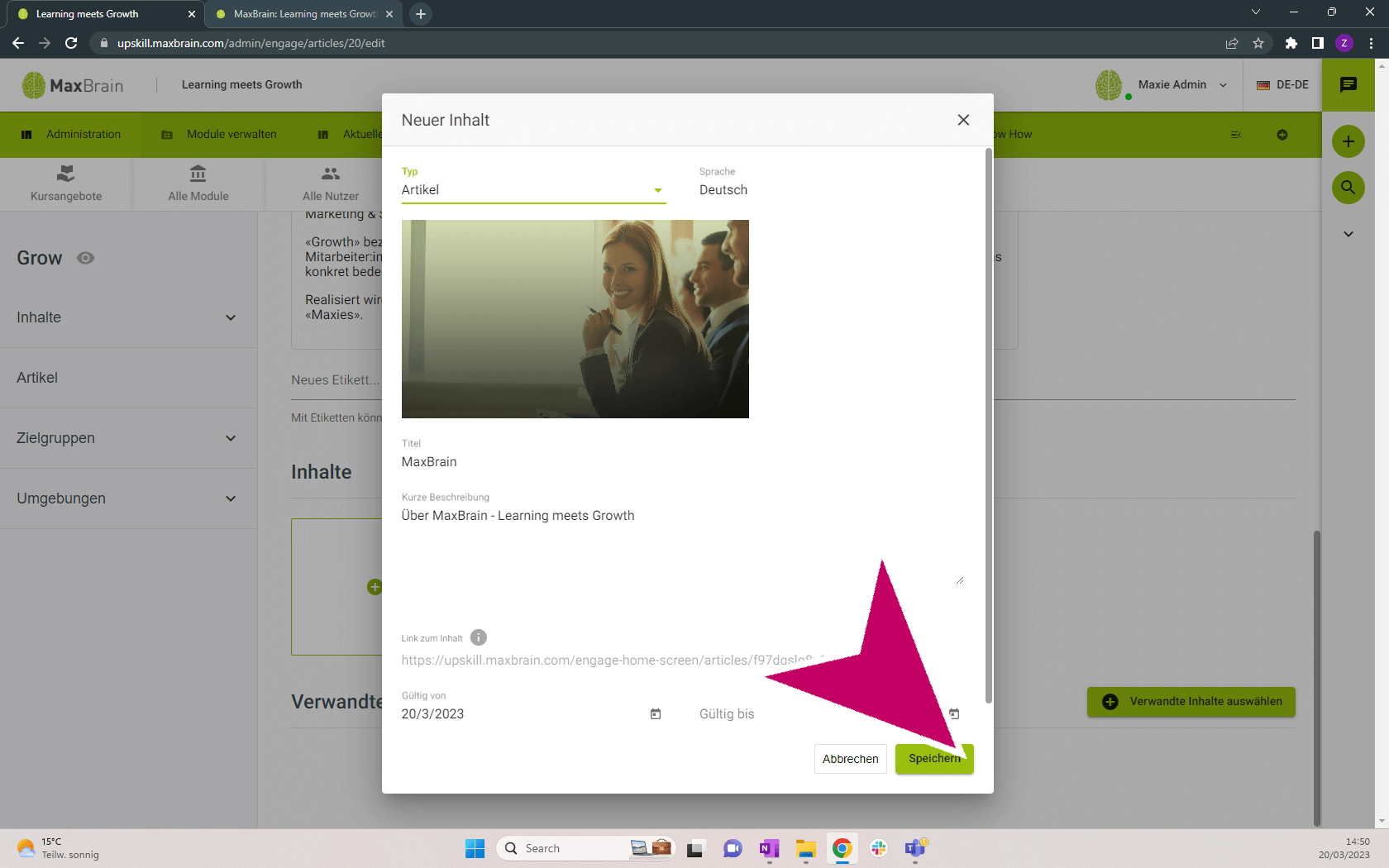Click the menu collapse icon in green bar

point(1236,135)
